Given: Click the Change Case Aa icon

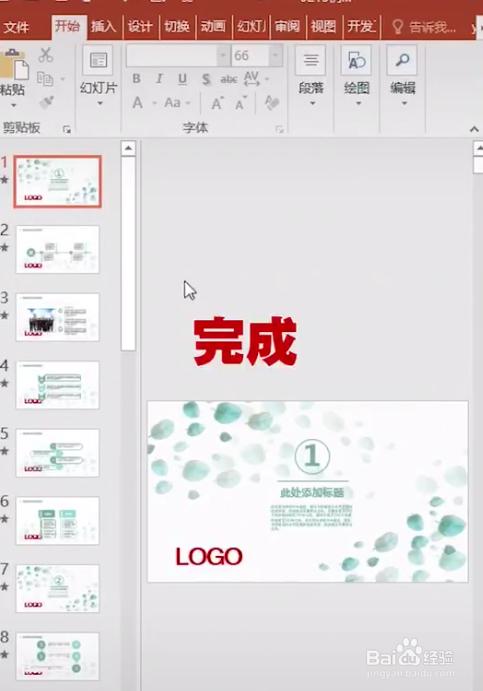Looking at the screenshot, I should click(x=172, y=103).
